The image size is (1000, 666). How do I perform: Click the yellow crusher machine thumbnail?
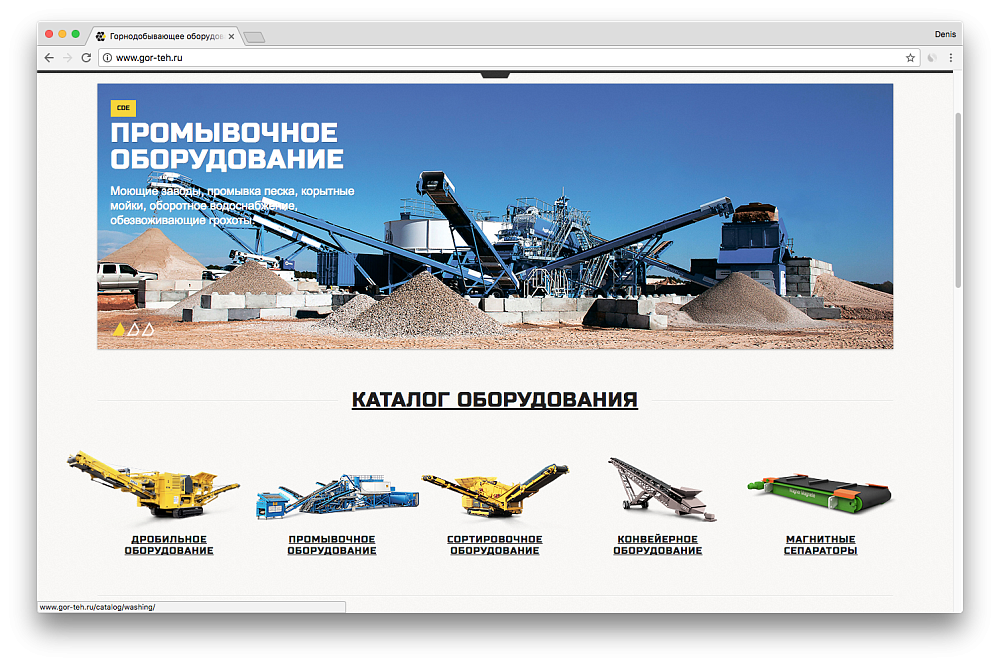154,484
